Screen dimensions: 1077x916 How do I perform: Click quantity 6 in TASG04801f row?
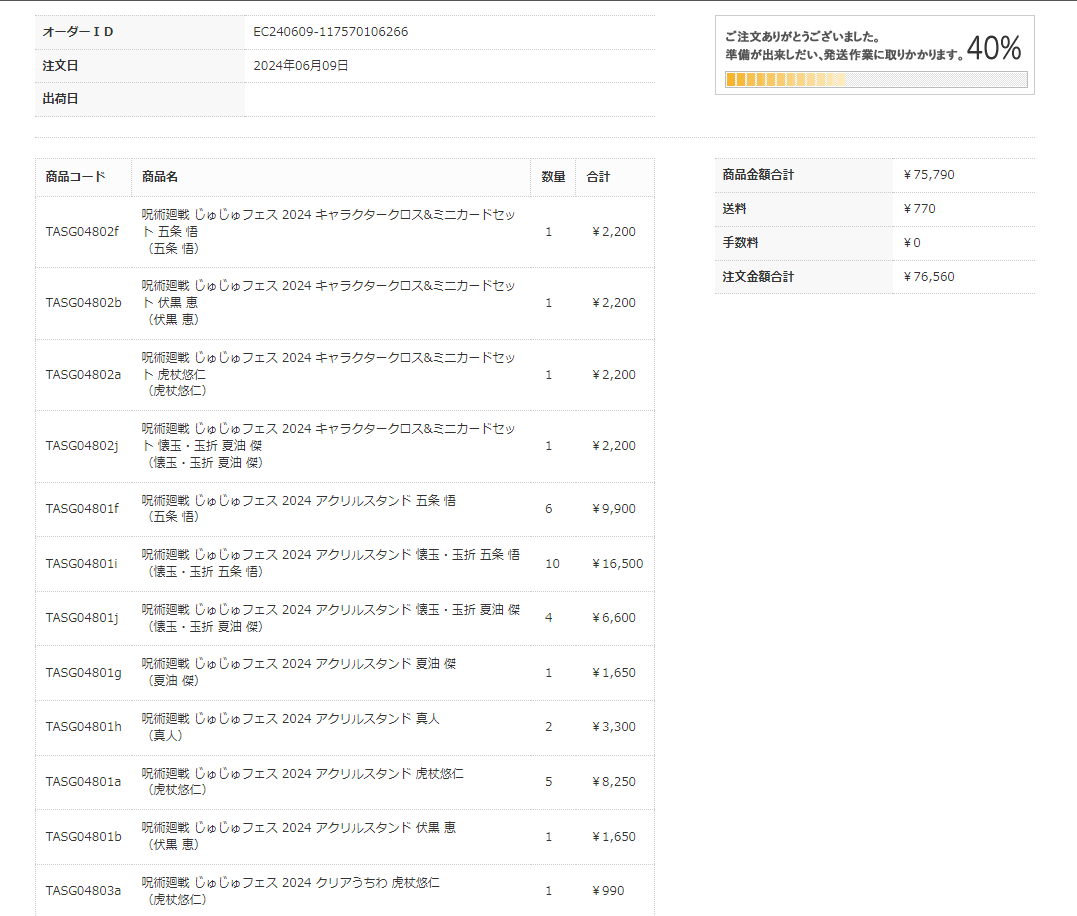point(548,509)
